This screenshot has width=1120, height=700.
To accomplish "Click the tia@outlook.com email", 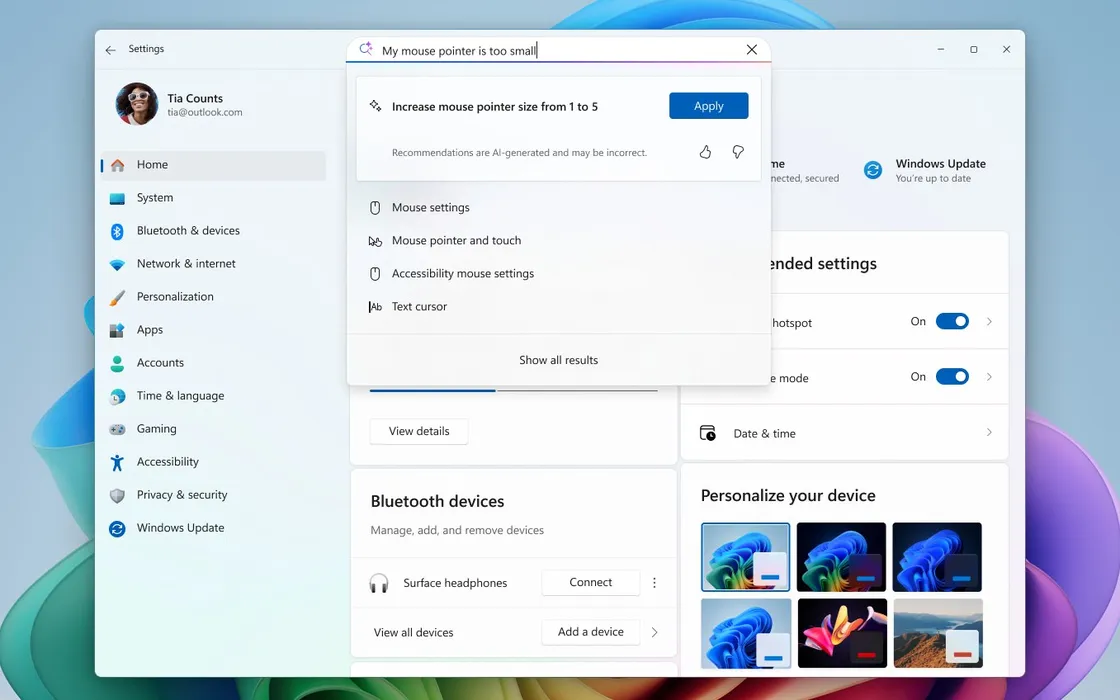I will point(205,112).
